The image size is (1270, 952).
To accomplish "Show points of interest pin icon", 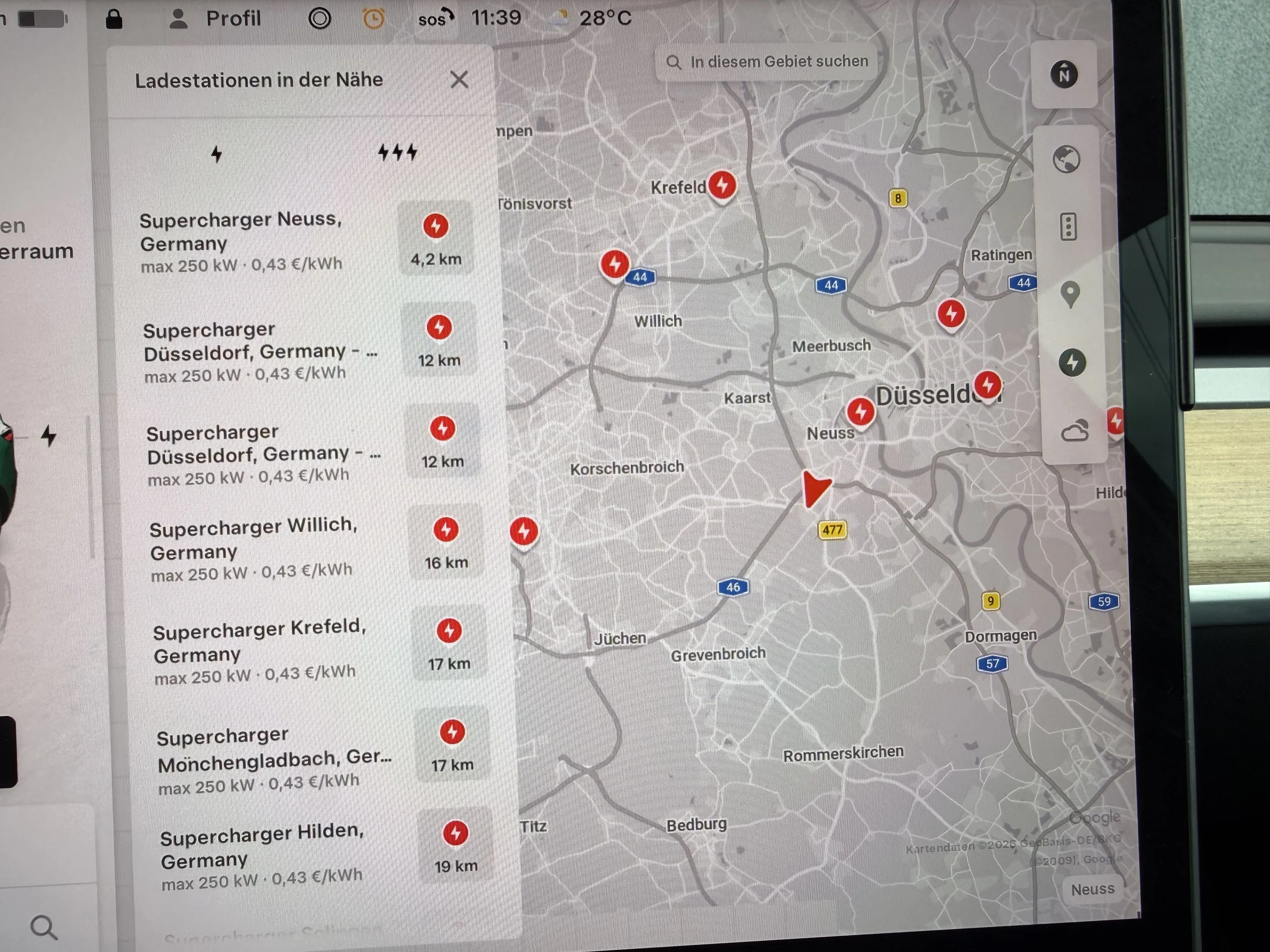I will click(x=1070, y=294).
